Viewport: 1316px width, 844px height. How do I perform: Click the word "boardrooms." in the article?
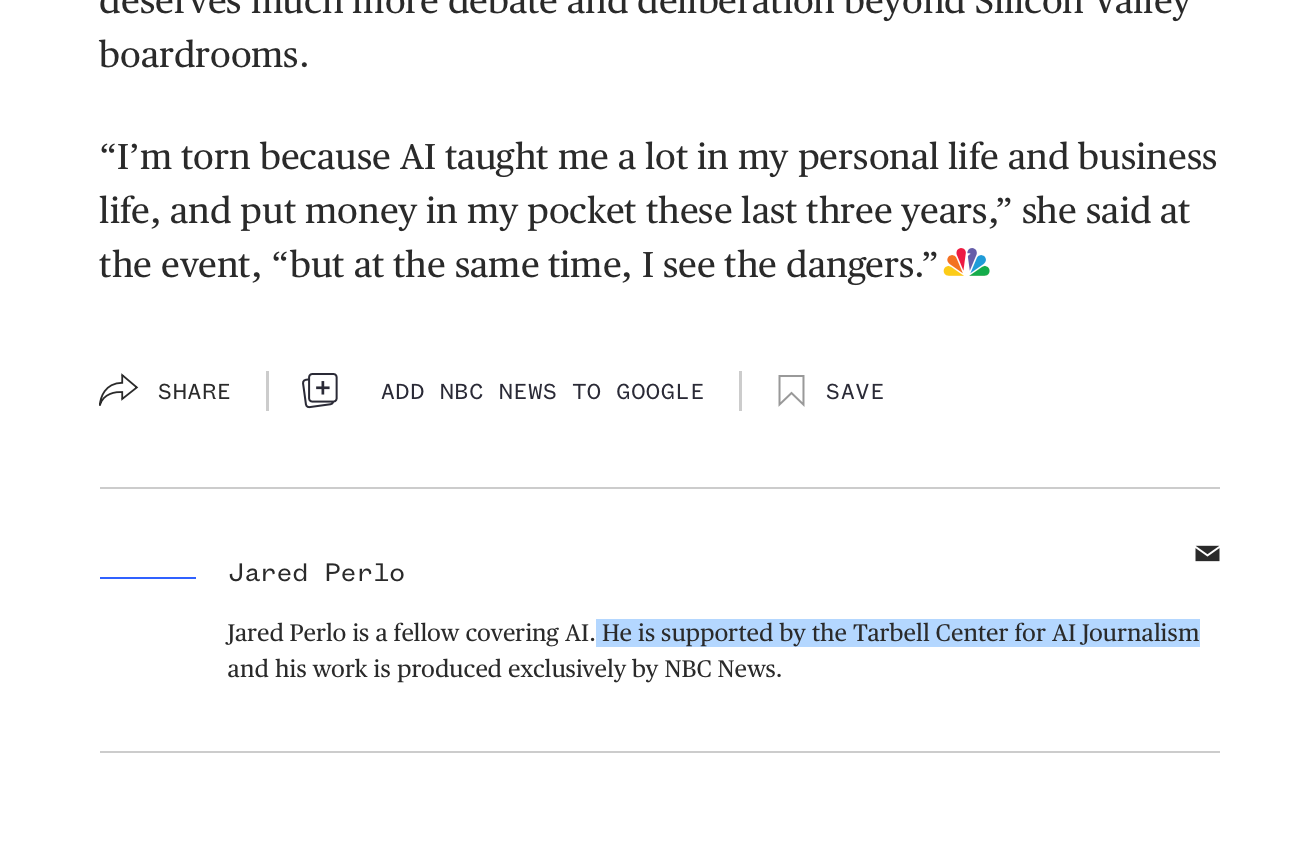tap(204, 55)
